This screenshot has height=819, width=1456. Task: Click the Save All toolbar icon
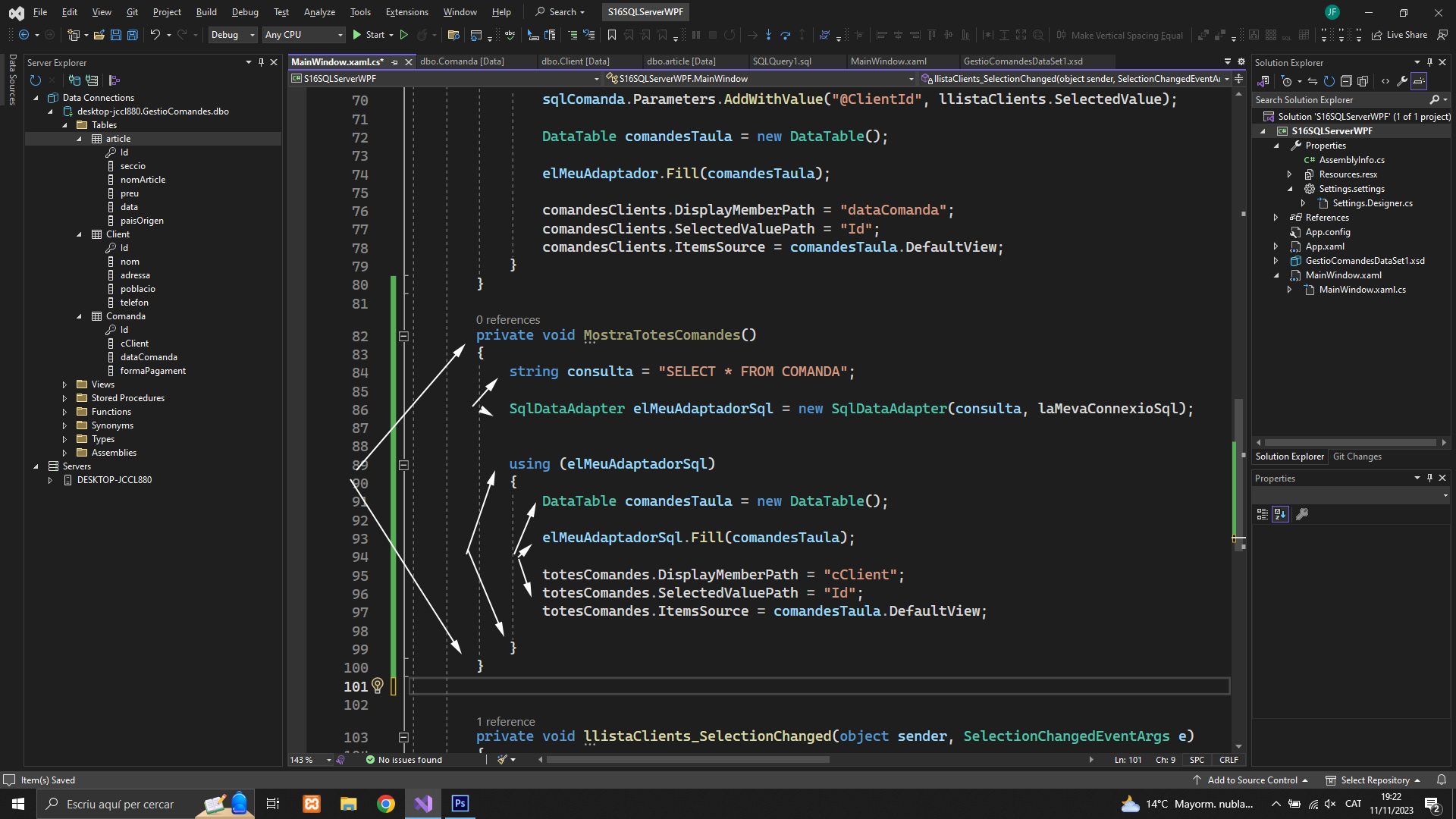[x=133, y=35]
